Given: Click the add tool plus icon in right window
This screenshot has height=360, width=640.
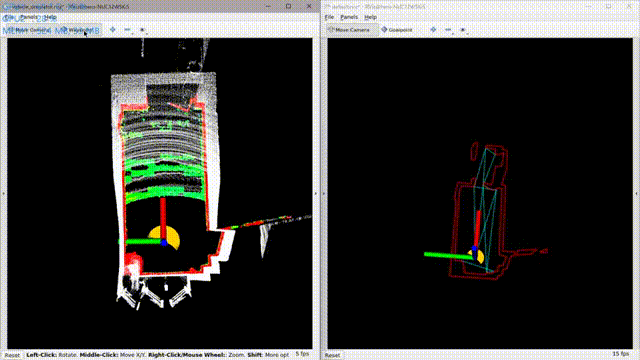Looking at the screenshot, I should click(x=433, y=29).
